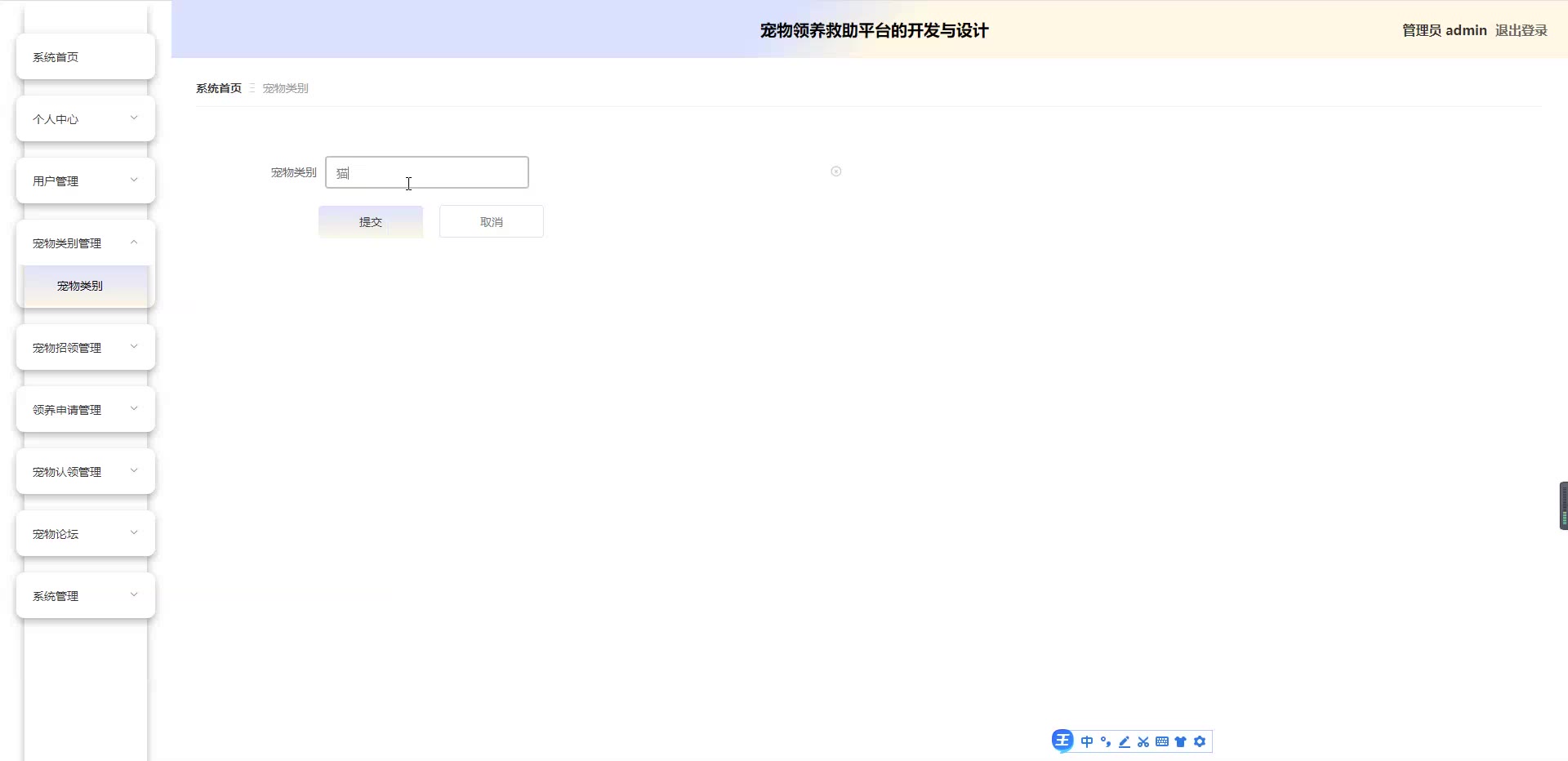Screen dimensions: 1568x761
Task: Click the 提交 submit button
Action: (x=371, y=221)
